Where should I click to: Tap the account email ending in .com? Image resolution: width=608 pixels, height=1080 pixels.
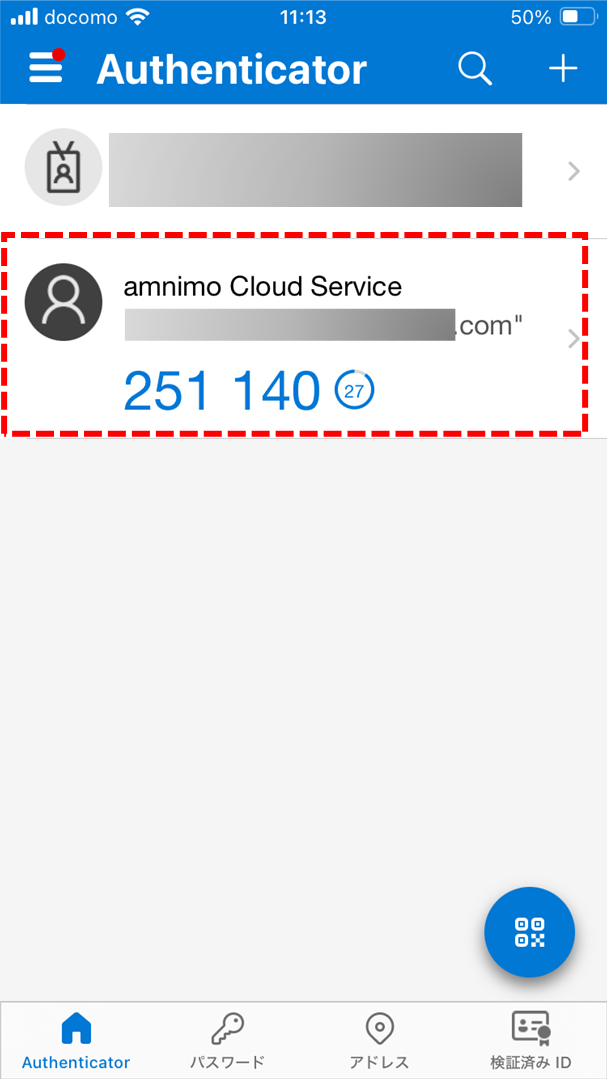322,325
